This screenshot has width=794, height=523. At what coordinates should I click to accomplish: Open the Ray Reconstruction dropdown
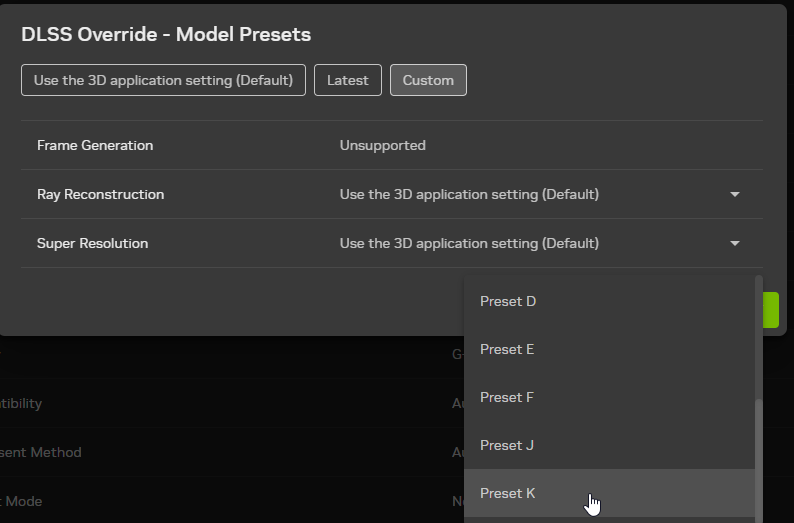click(x=541, y=194)
